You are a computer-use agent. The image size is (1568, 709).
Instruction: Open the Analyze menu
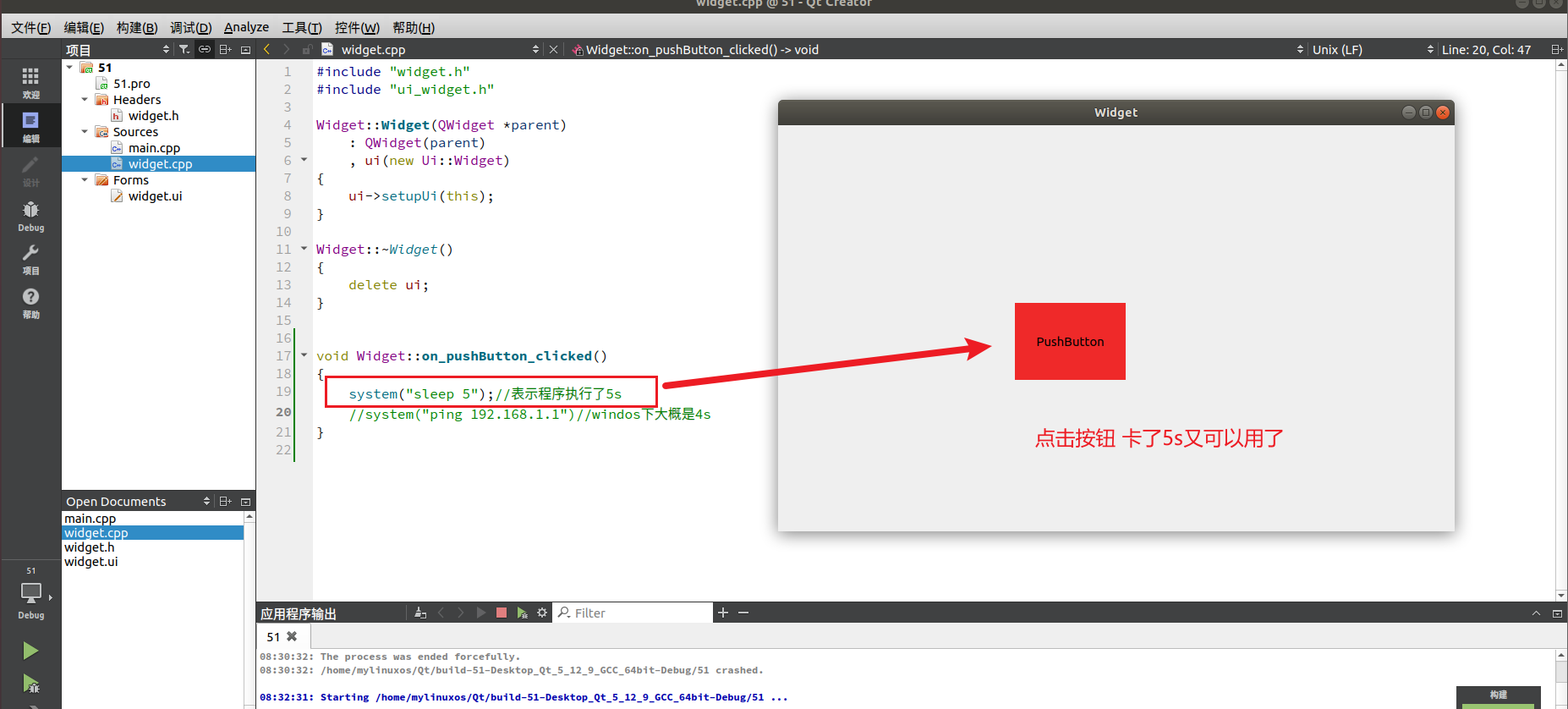[x=246, y=27]
